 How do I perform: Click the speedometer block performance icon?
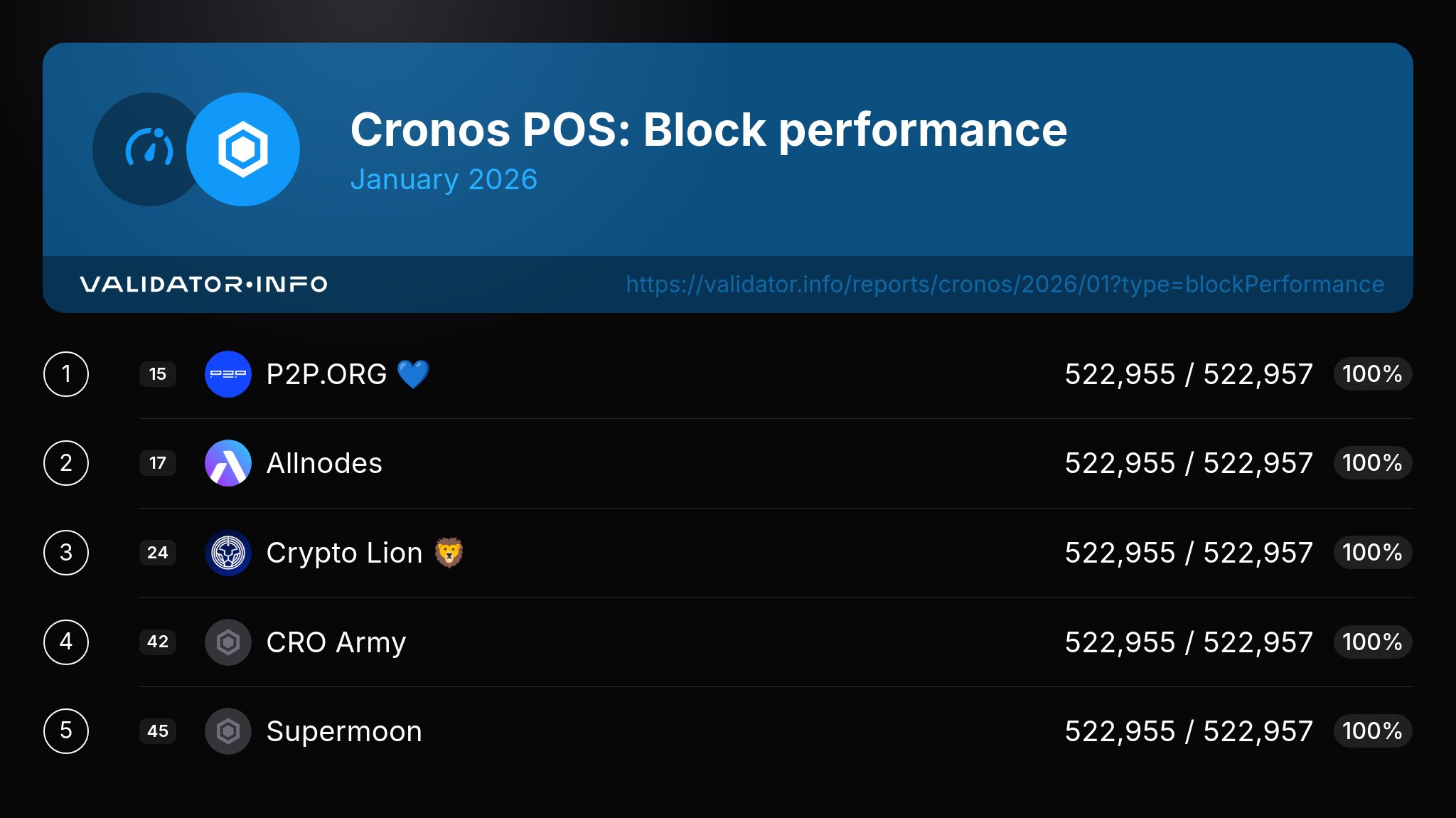(149, 149)
